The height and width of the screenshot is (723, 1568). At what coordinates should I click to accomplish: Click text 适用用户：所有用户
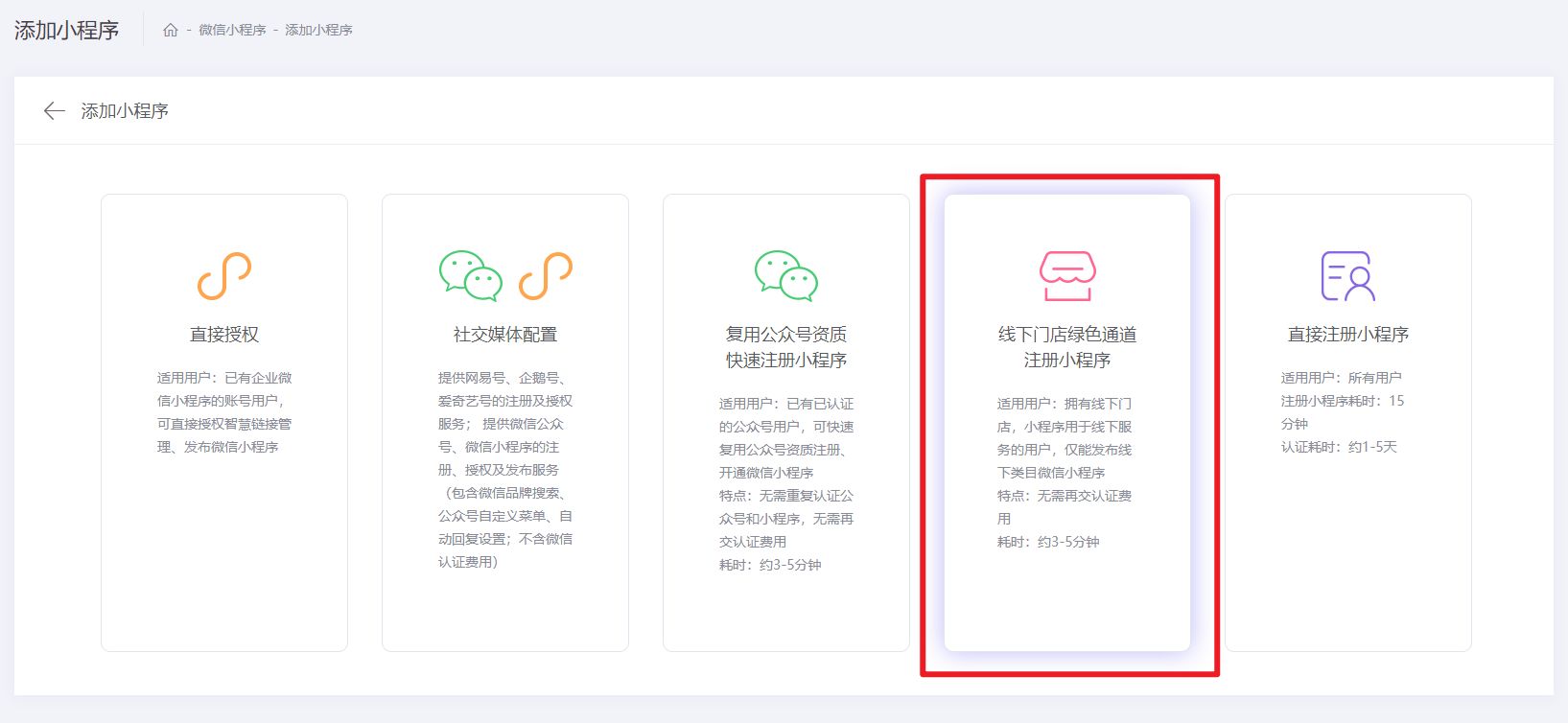(x=1341, y=378)
